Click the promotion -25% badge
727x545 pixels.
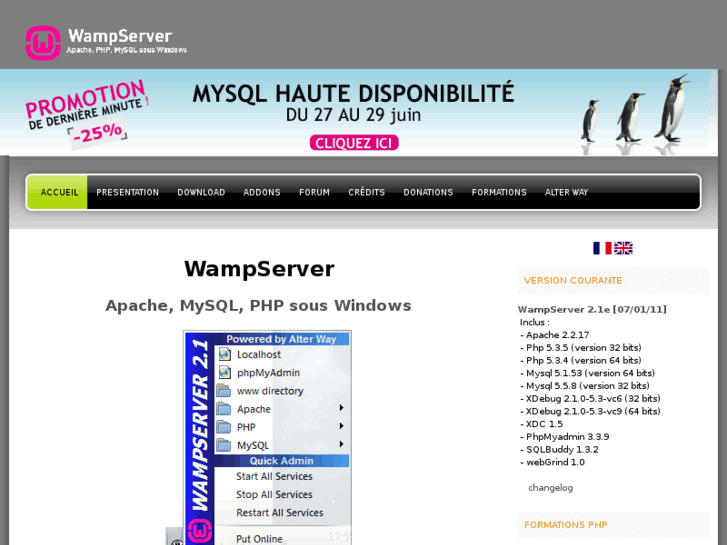98,134
